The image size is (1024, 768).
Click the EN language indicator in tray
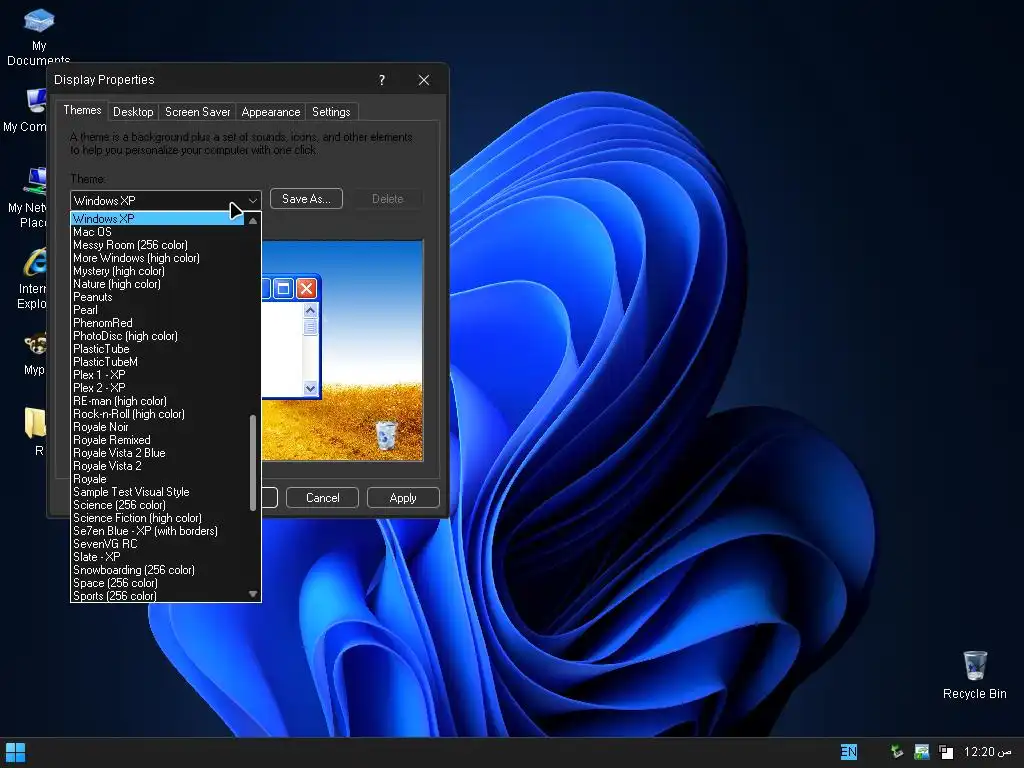tap(848, 752)
